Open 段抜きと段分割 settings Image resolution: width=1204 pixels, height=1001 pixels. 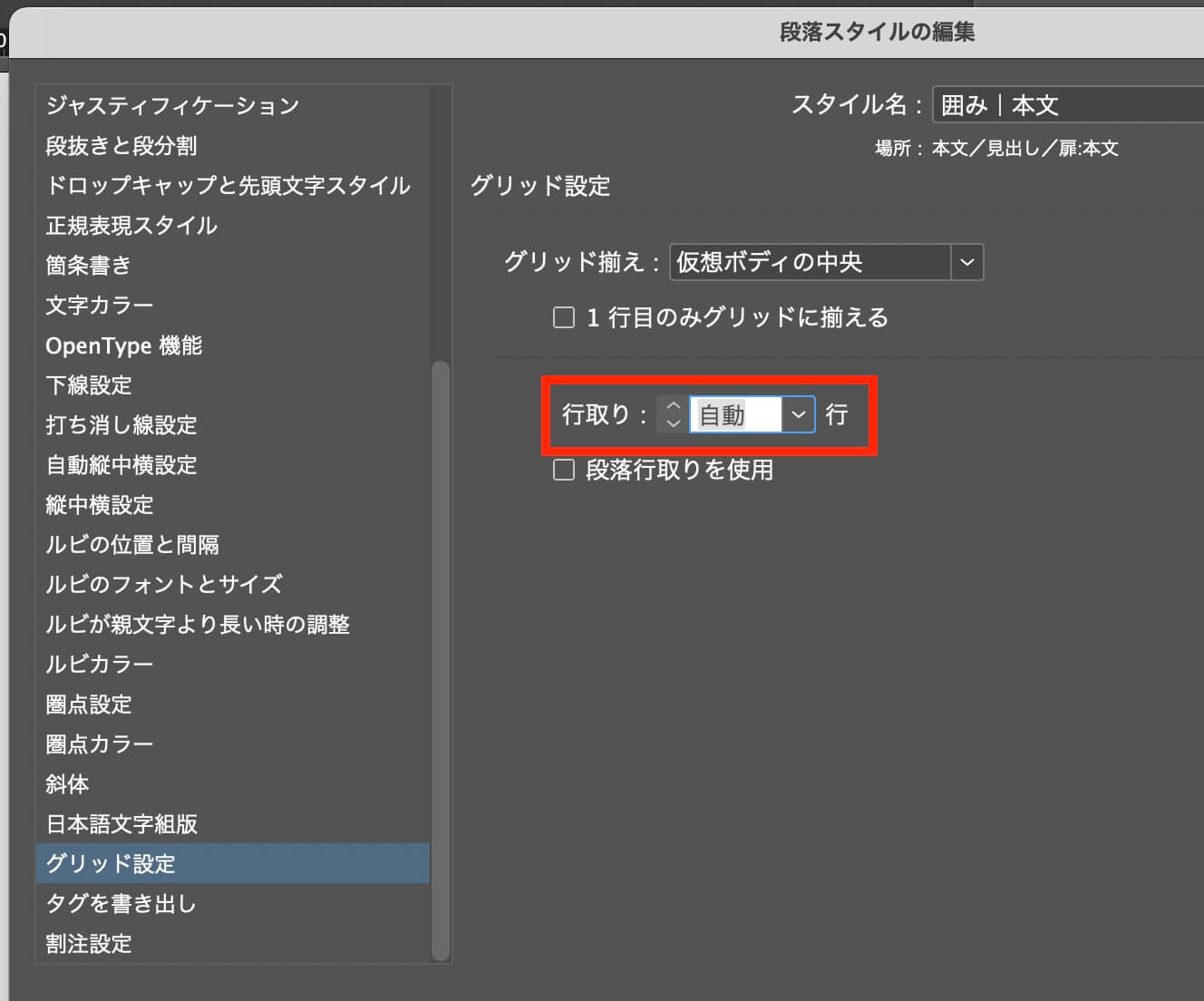tap(121, 146)
